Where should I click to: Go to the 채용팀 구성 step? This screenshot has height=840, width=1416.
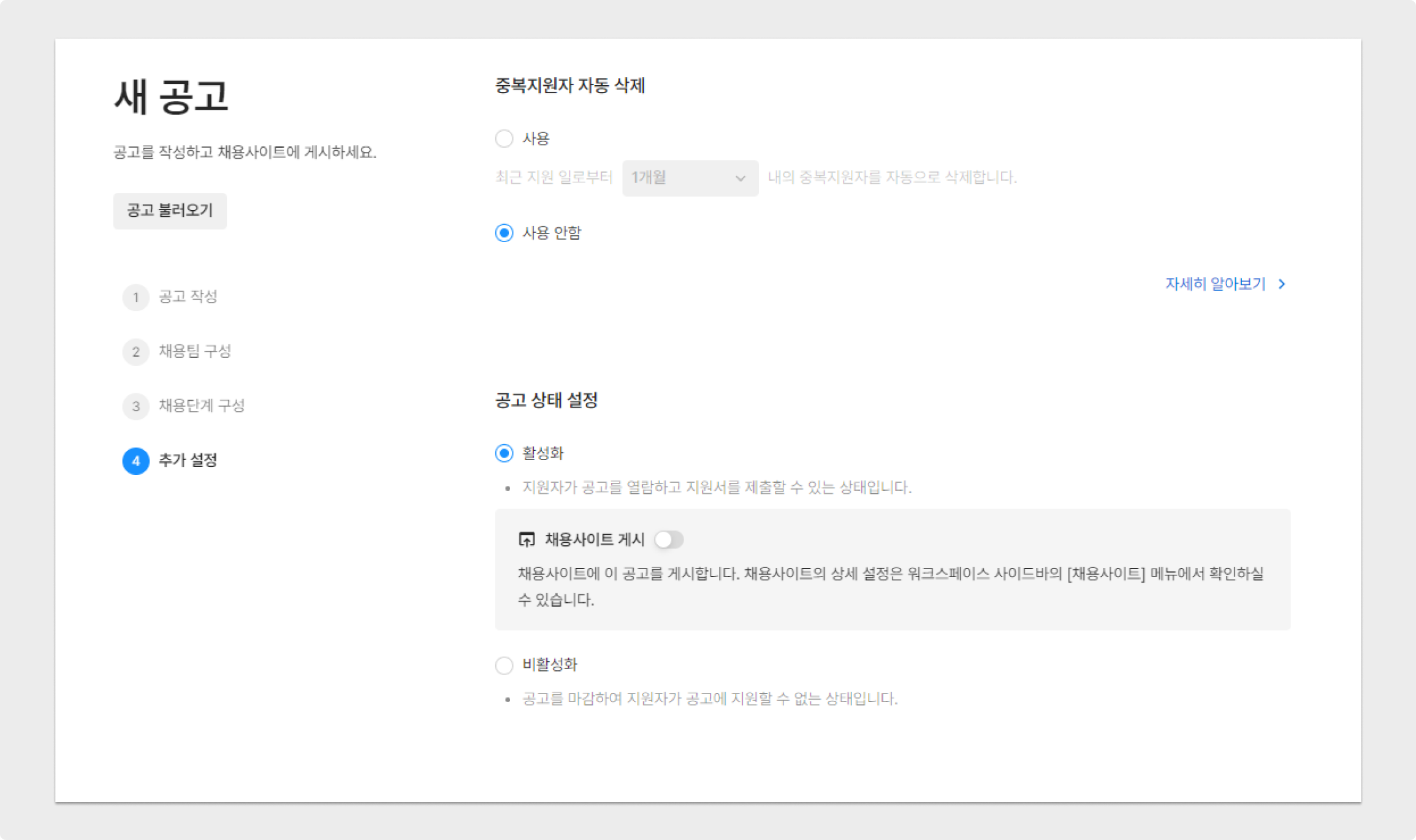[194, 351]
